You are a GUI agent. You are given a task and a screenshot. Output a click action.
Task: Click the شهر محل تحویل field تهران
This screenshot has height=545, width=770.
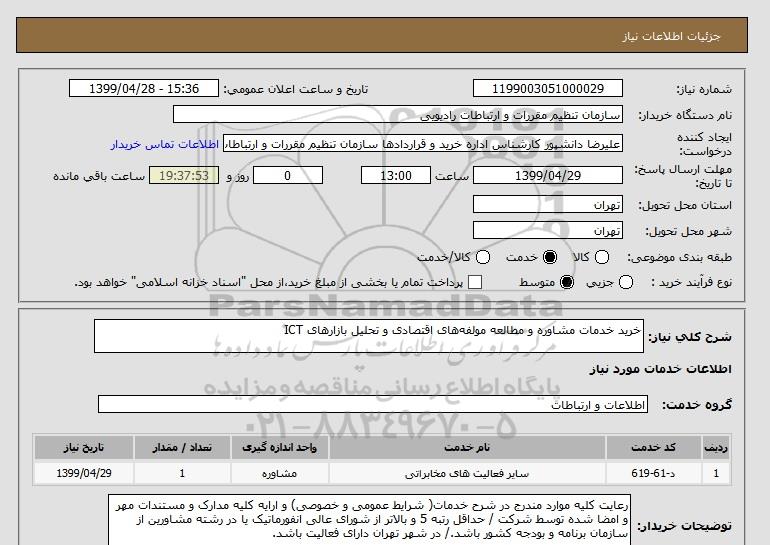tap(548, 230)
